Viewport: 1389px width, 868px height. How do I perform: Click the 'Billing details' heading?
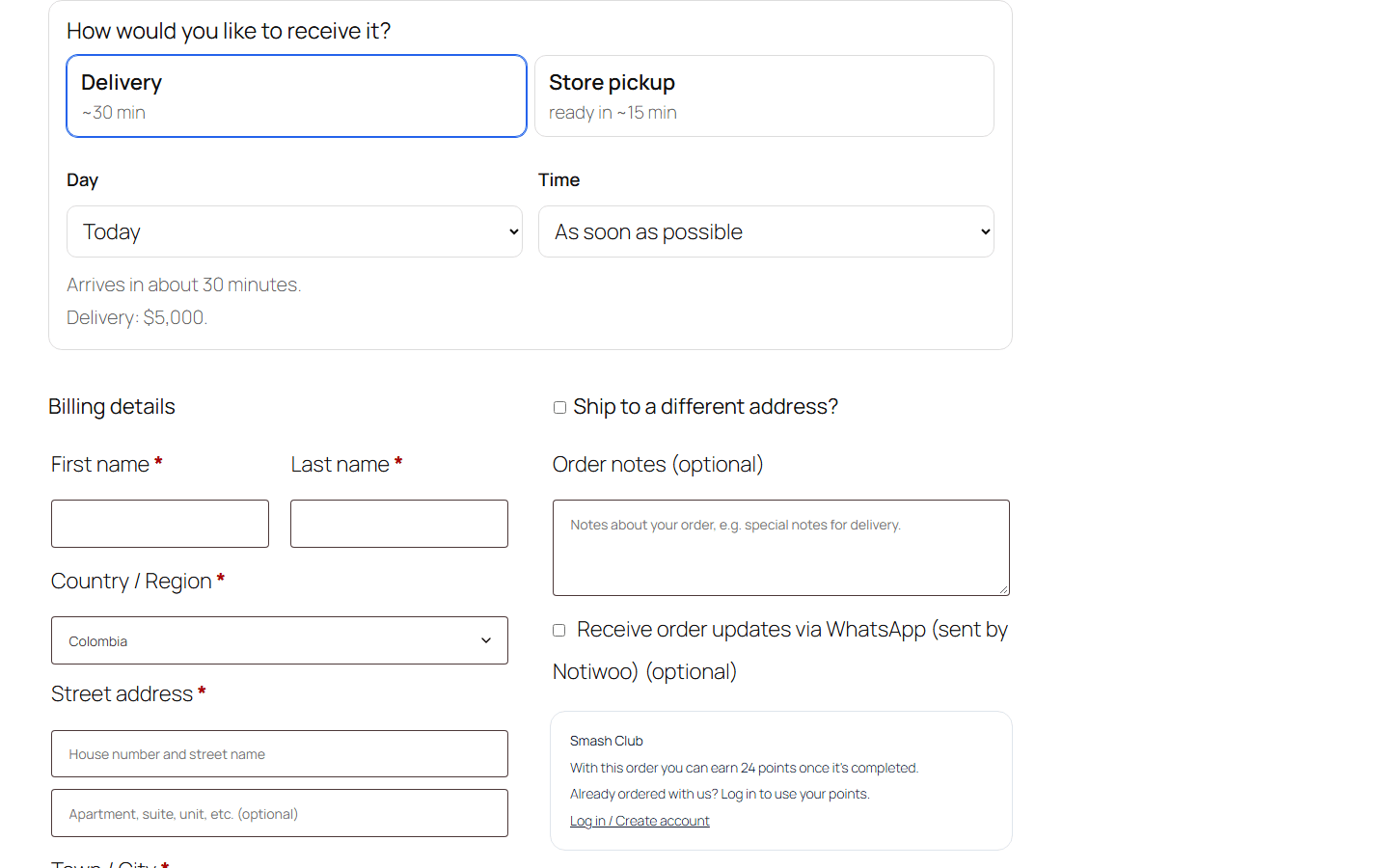click(x=112, y=406)
